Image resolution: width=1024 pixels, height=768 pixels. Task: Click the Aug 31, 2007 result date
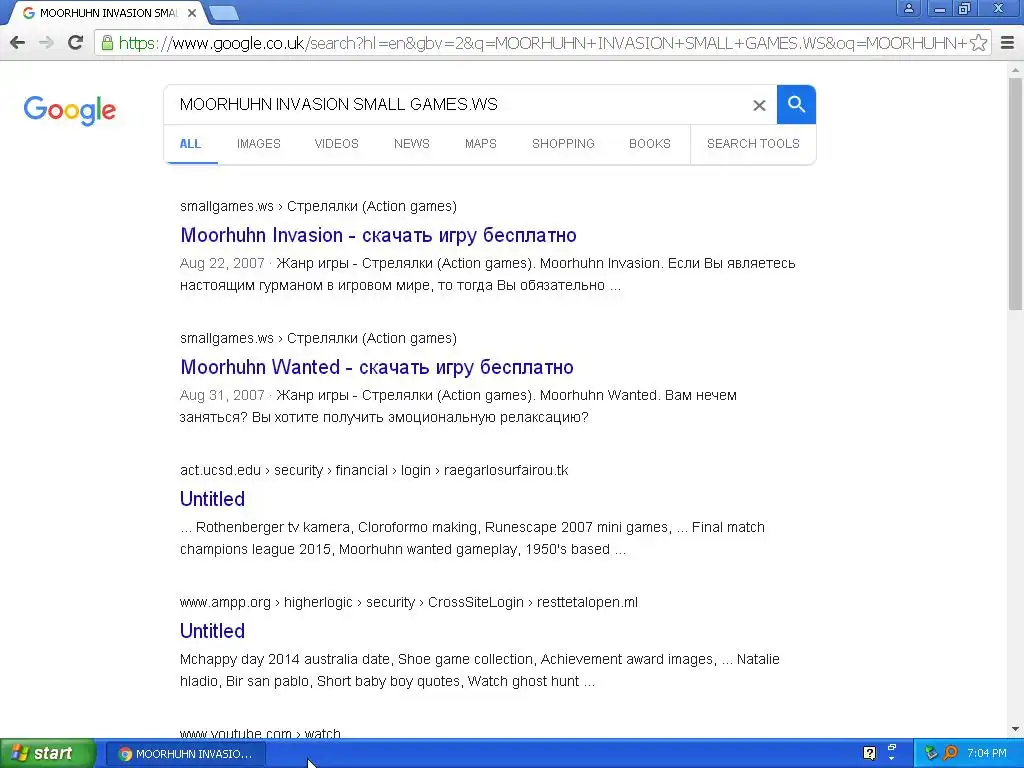pos(222,395)
